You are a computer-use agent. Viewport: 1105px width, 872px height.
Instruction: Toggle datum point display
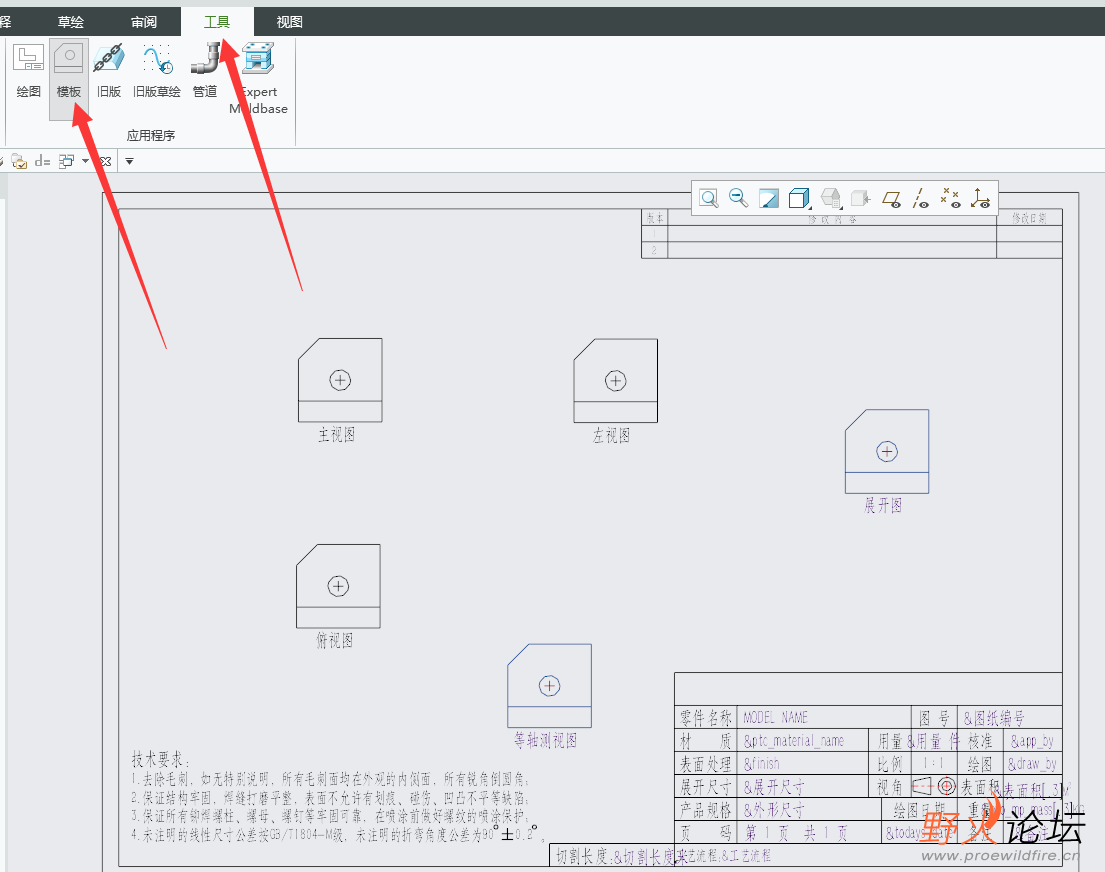[950, 198]
